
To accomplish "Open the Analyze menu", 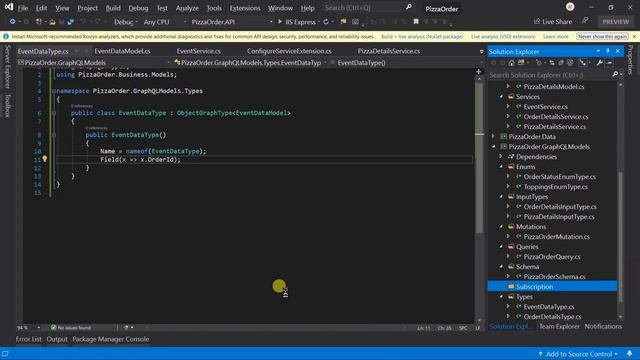I will [x=187, y=8].
